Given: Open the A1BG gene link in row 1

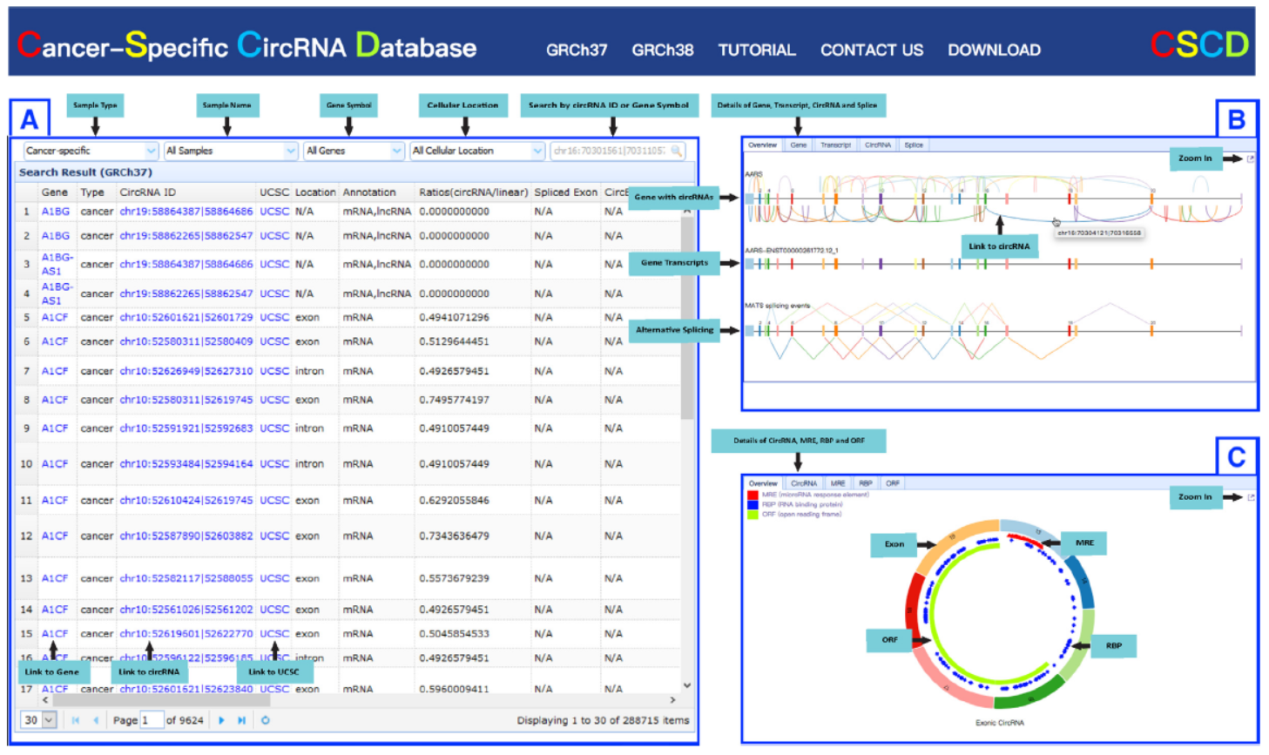Looking at the screenshot, I should 54,212.
